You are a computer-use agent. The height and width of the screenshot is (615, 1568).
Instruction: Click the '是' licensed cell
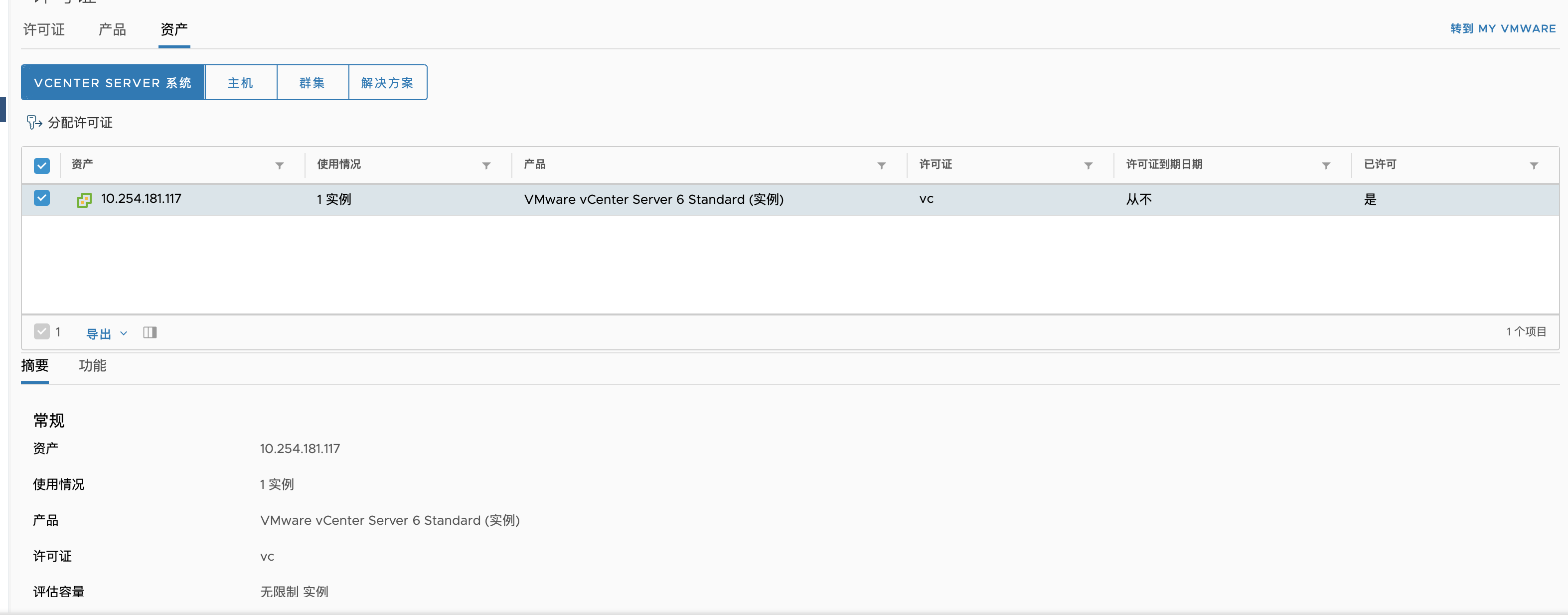[1370, 199]
